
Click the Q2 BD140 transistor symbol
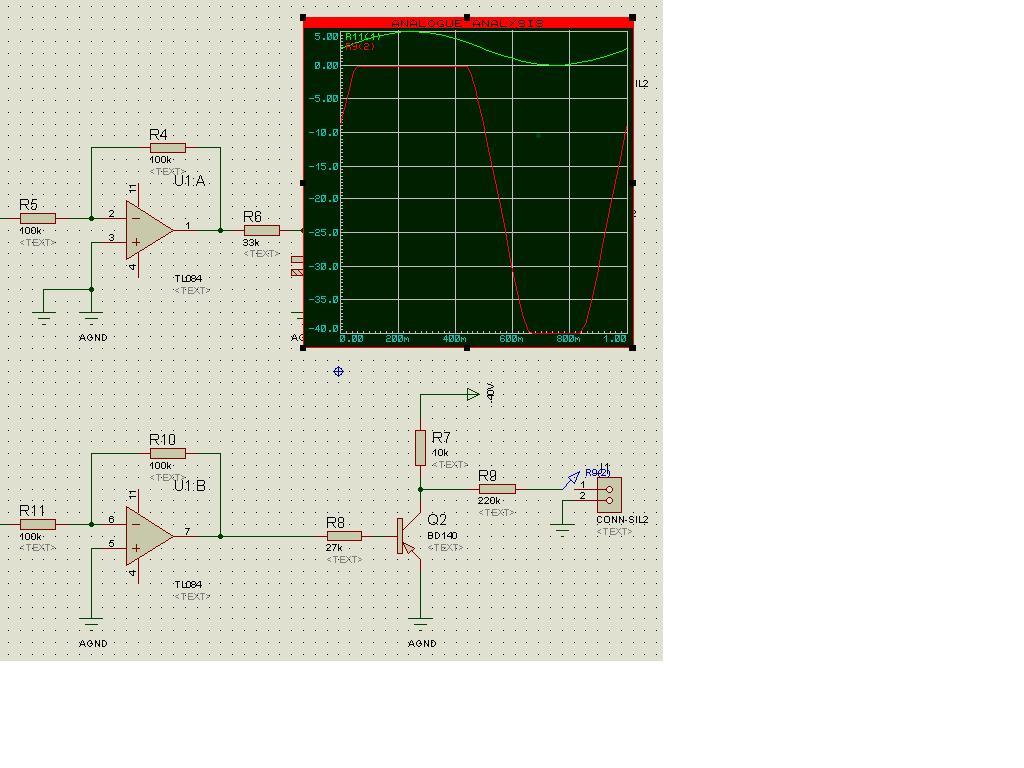tap(406, 536)
